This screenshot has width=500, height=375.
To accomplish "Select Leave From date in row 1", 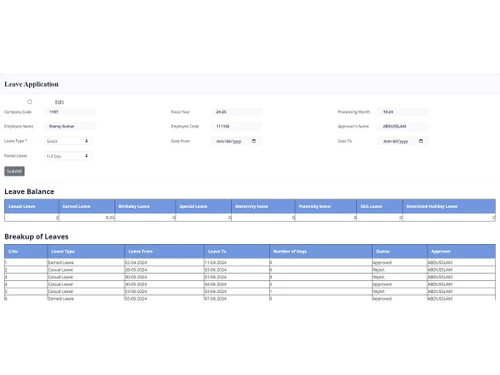I will (x=164, y=262).
